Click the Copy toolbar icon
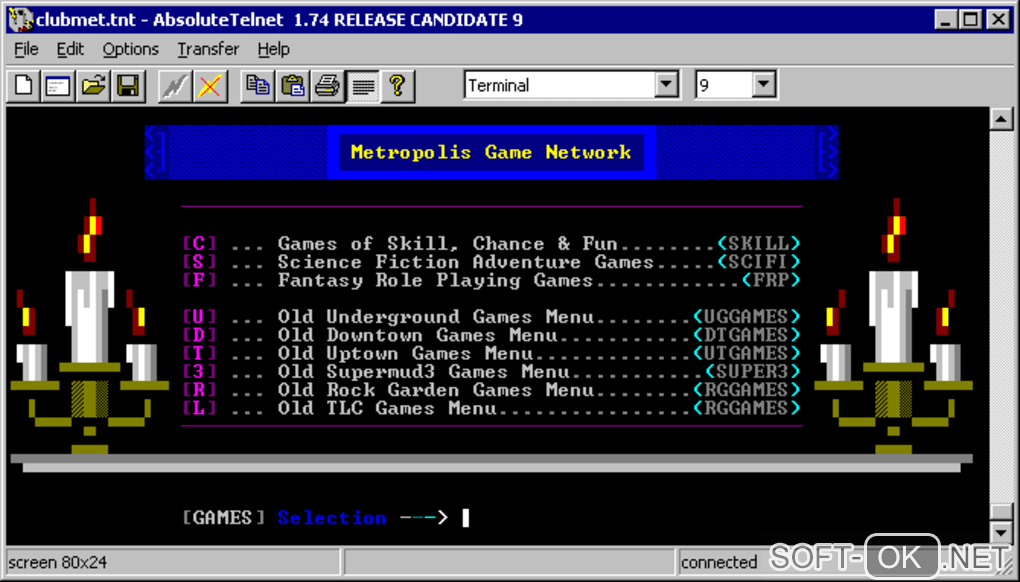The width and height of the screenshot is (1020, 582). coord(258,85)
